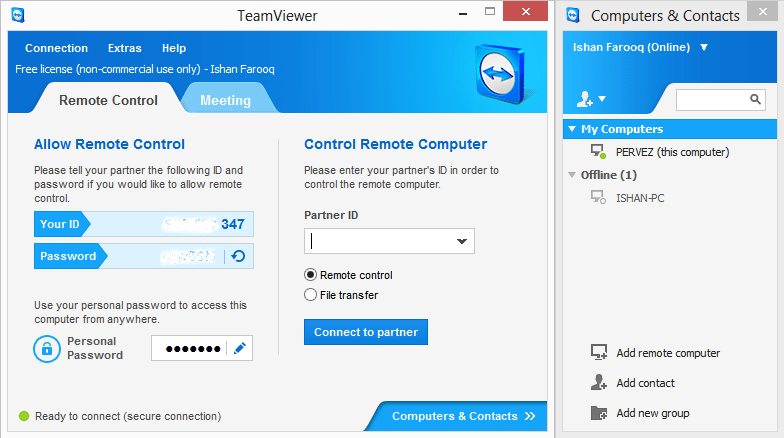Switch to the Meeting tab

coord(226,100)
